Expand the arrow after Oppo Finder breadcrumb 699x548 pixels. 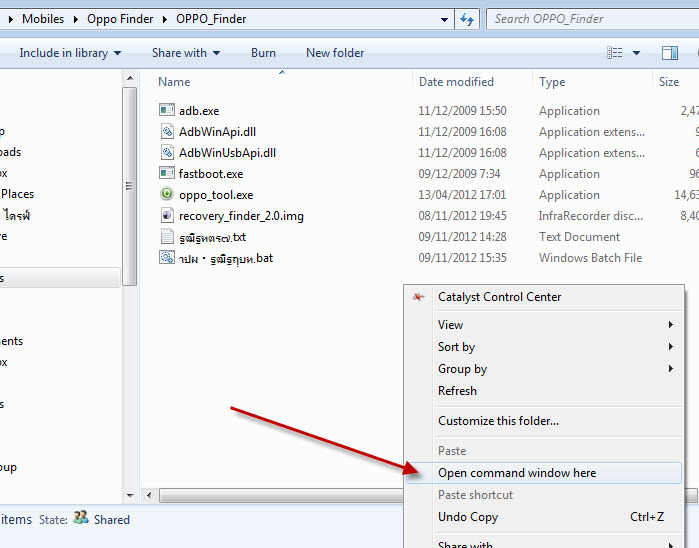164,19
